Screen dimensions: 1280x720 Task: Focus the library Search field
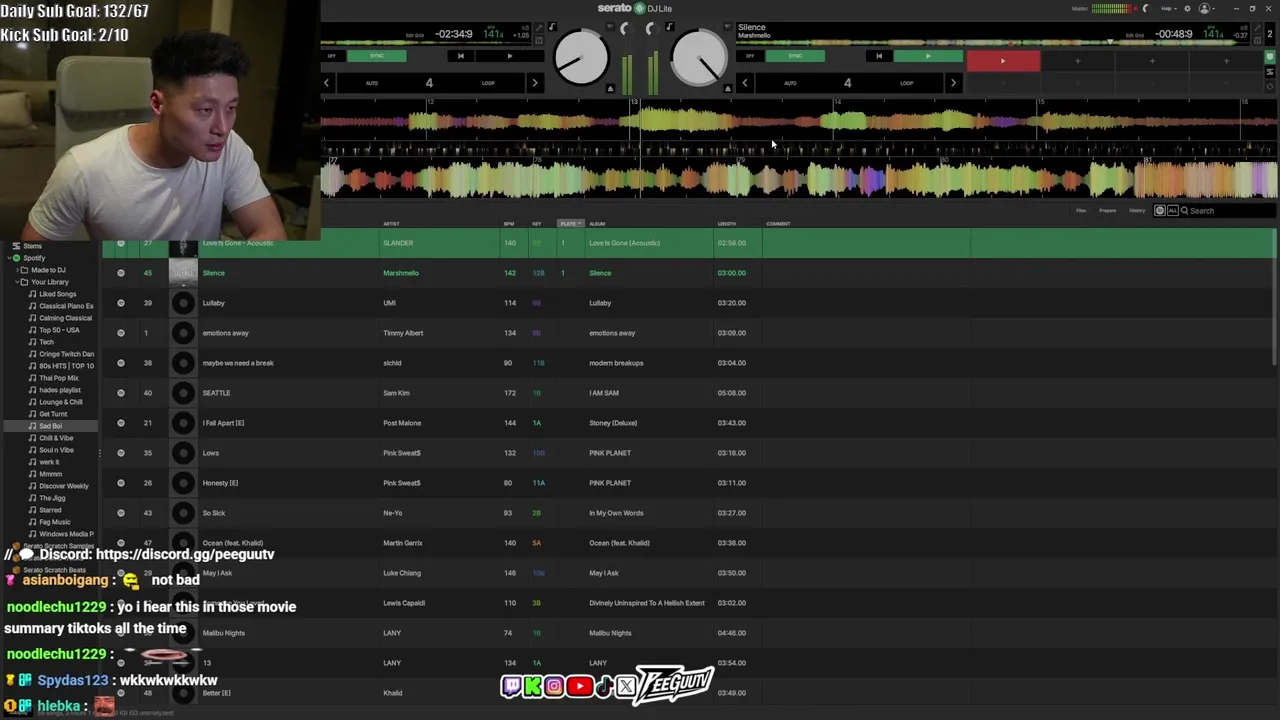pyautogui.click(x=1228, y=211)
